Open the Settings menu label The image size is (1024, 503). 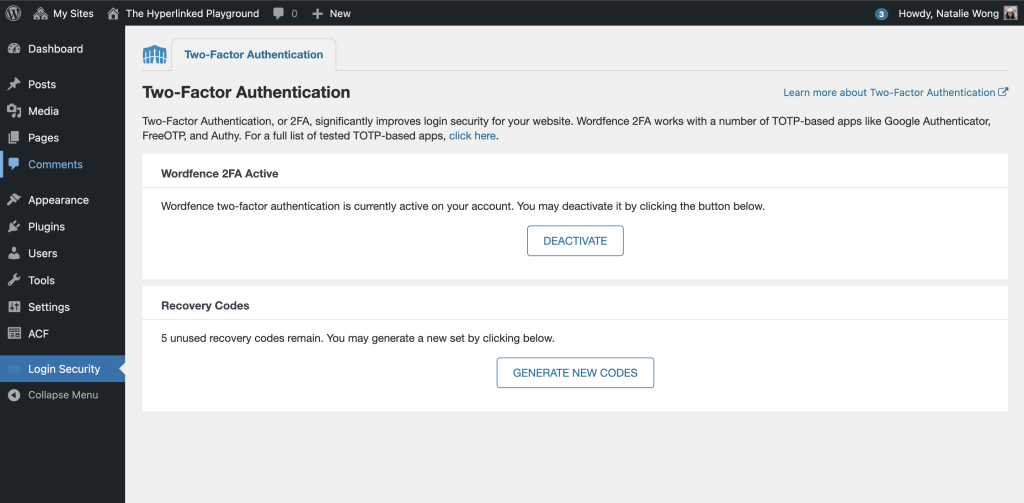(x=49, y=307)
